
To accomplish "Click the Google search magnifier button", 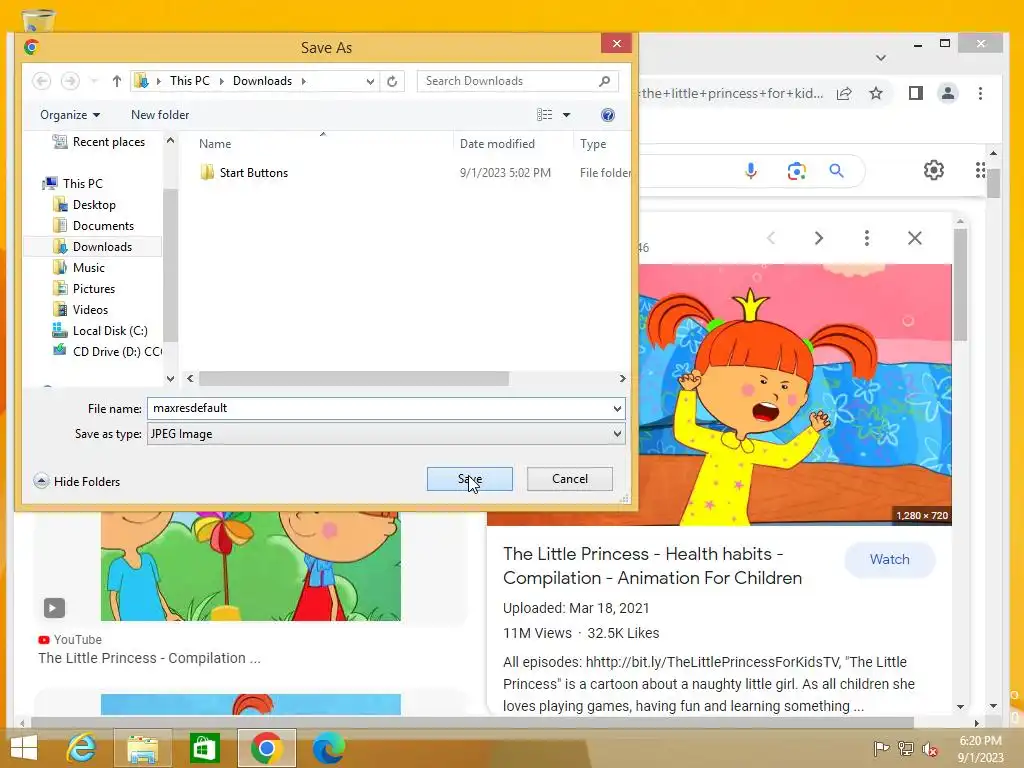I will (837, 171).
